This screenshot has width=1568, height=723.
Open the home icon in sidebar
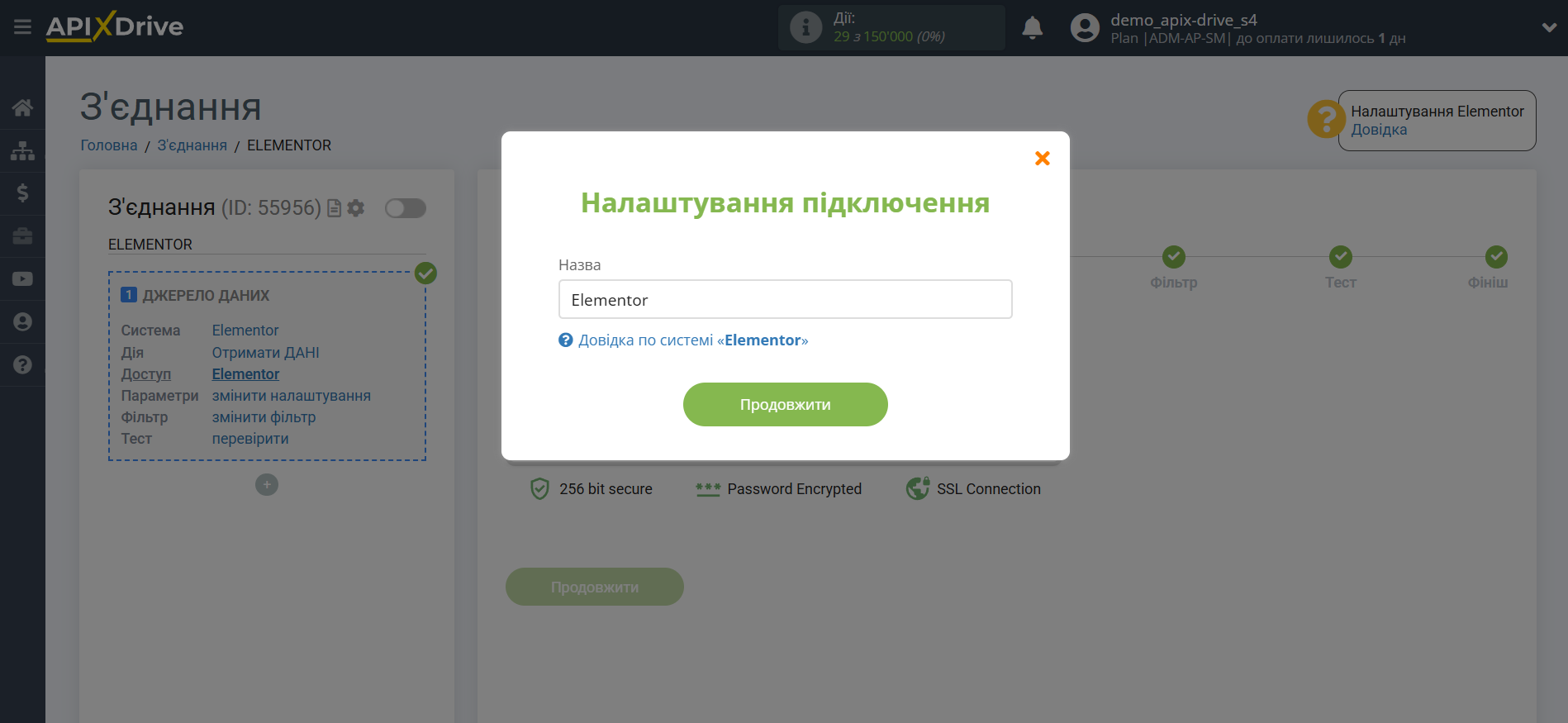tap(22, 107)
